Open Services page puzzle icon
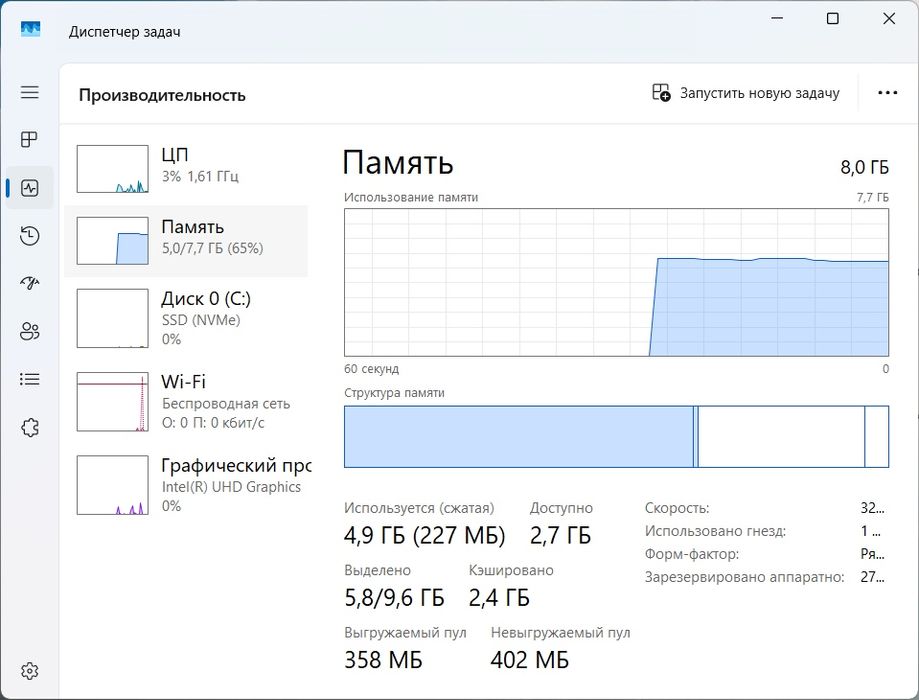 pos(29,427)
